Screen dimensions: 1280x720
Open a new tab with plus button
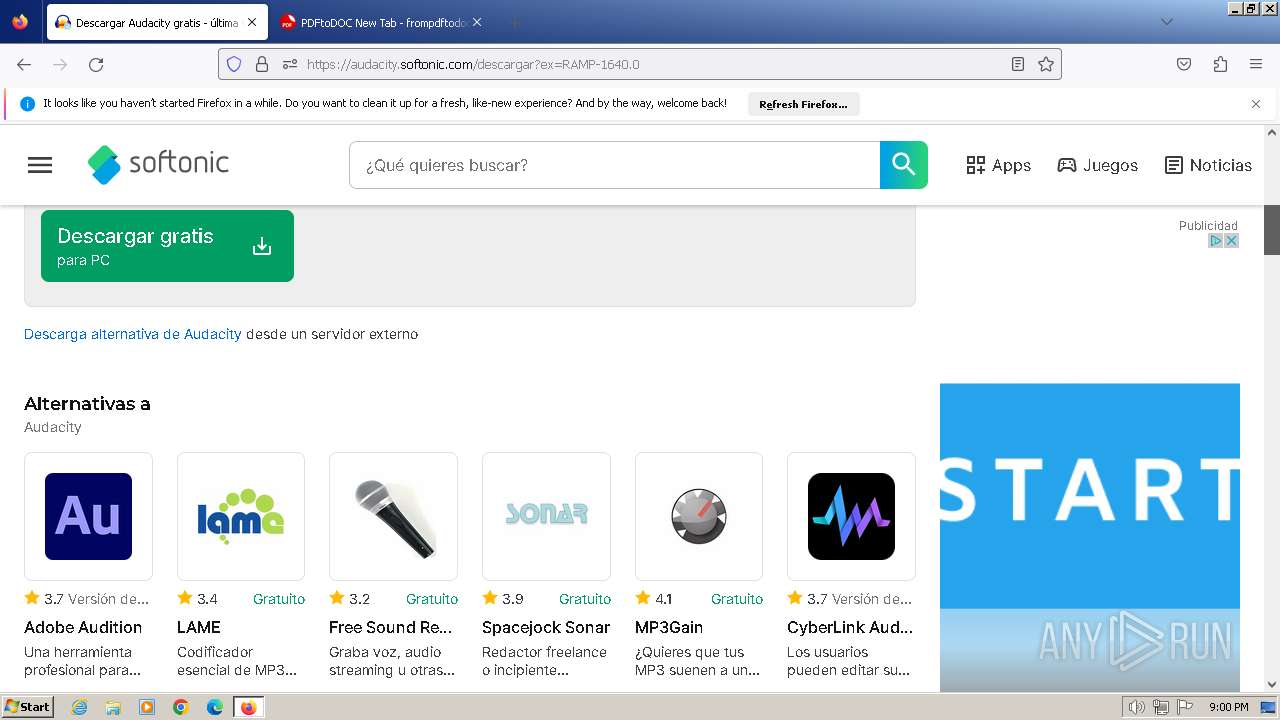(514, 22)
